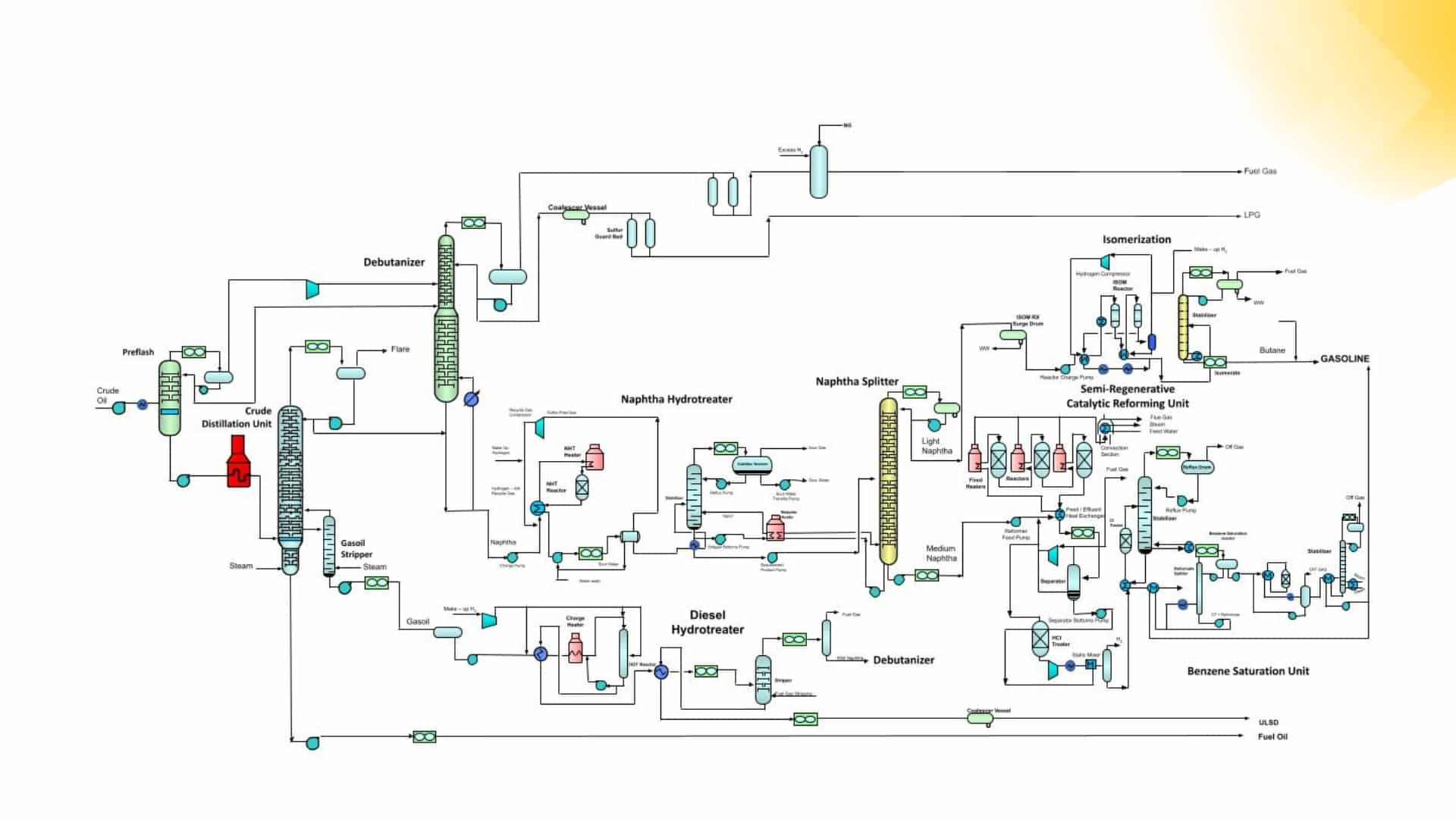The image size is (1456, 819).
Task: Select the NHT Heater furnace icon
Action: click(x=595, y=458)
